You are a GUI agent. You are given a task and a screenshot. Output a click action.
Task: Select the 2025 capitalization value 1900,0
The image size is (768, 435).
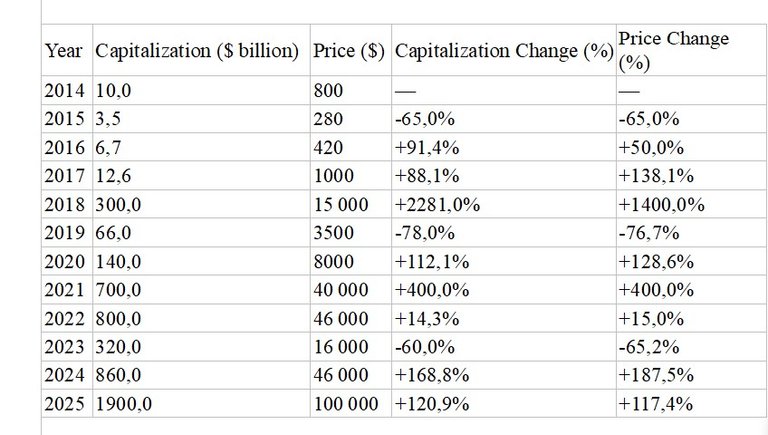tap(201, 404)
